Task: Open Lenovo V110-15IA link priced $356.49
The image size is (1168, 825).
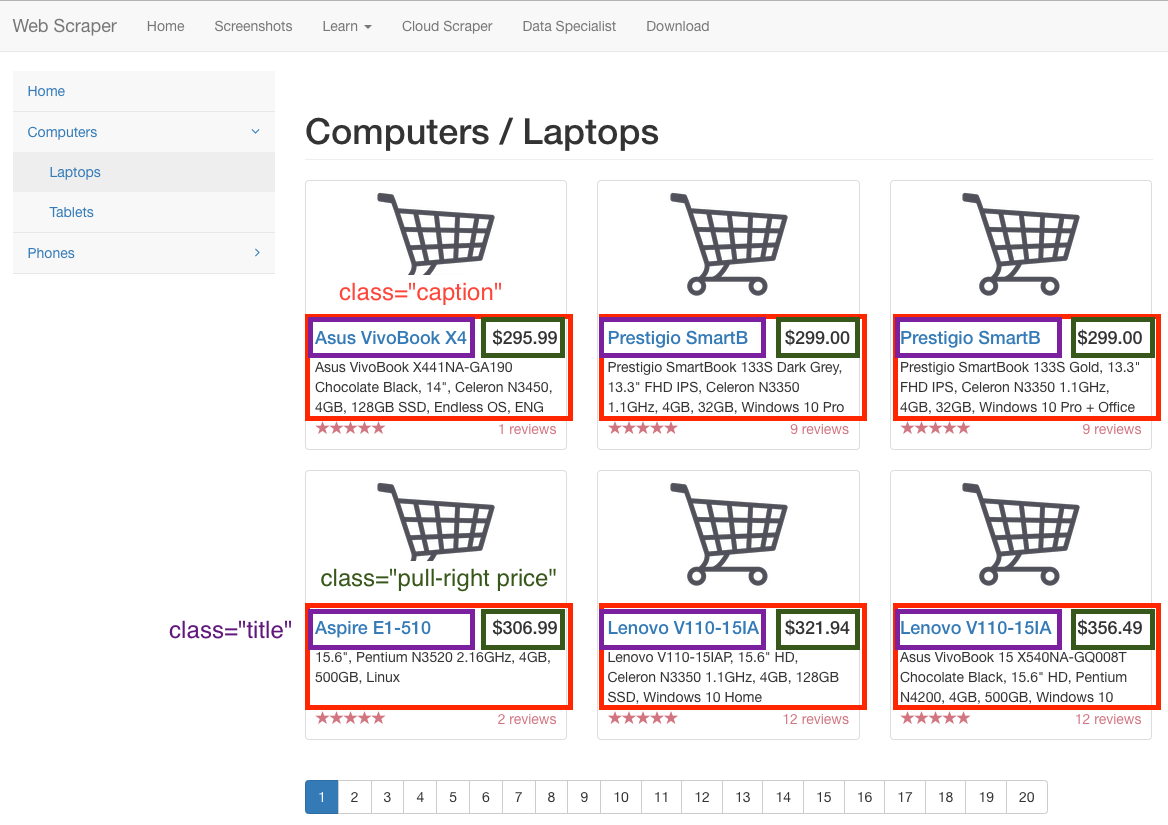Action: [976, 628]
